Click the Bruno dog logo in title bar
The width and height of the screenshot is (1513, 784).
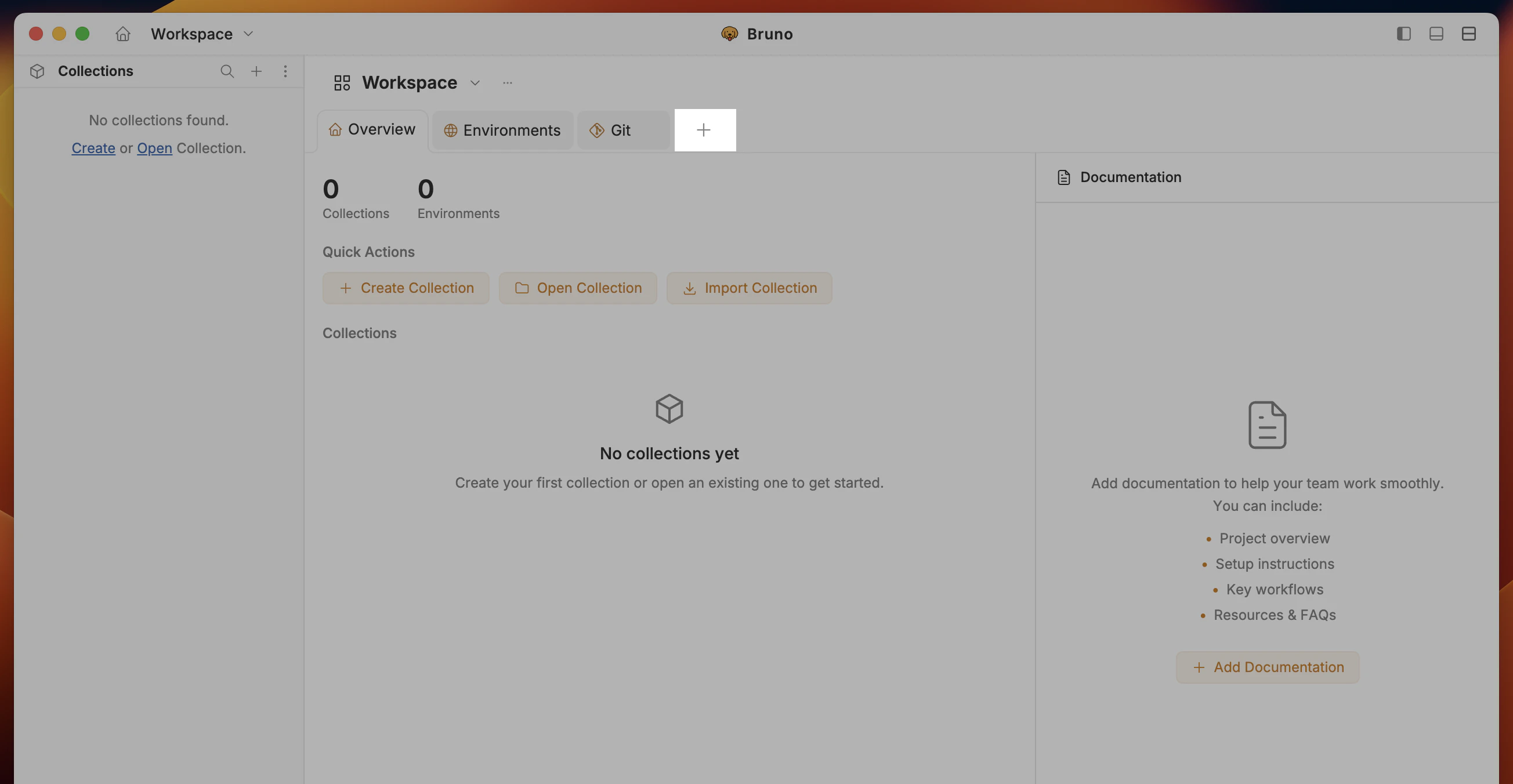[729, 34]
